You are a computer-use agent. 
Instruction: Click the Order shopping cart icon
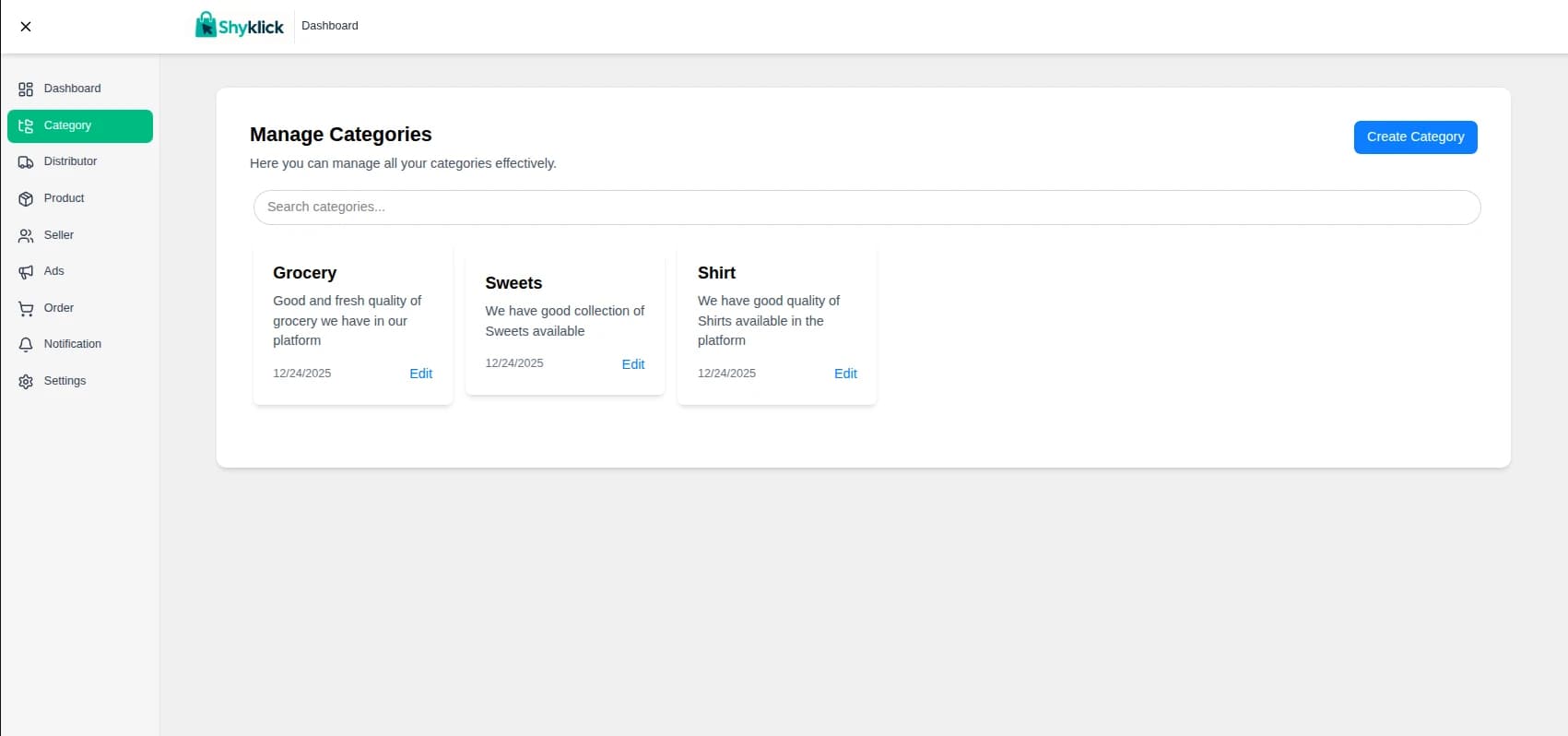(x=26, y=309)
